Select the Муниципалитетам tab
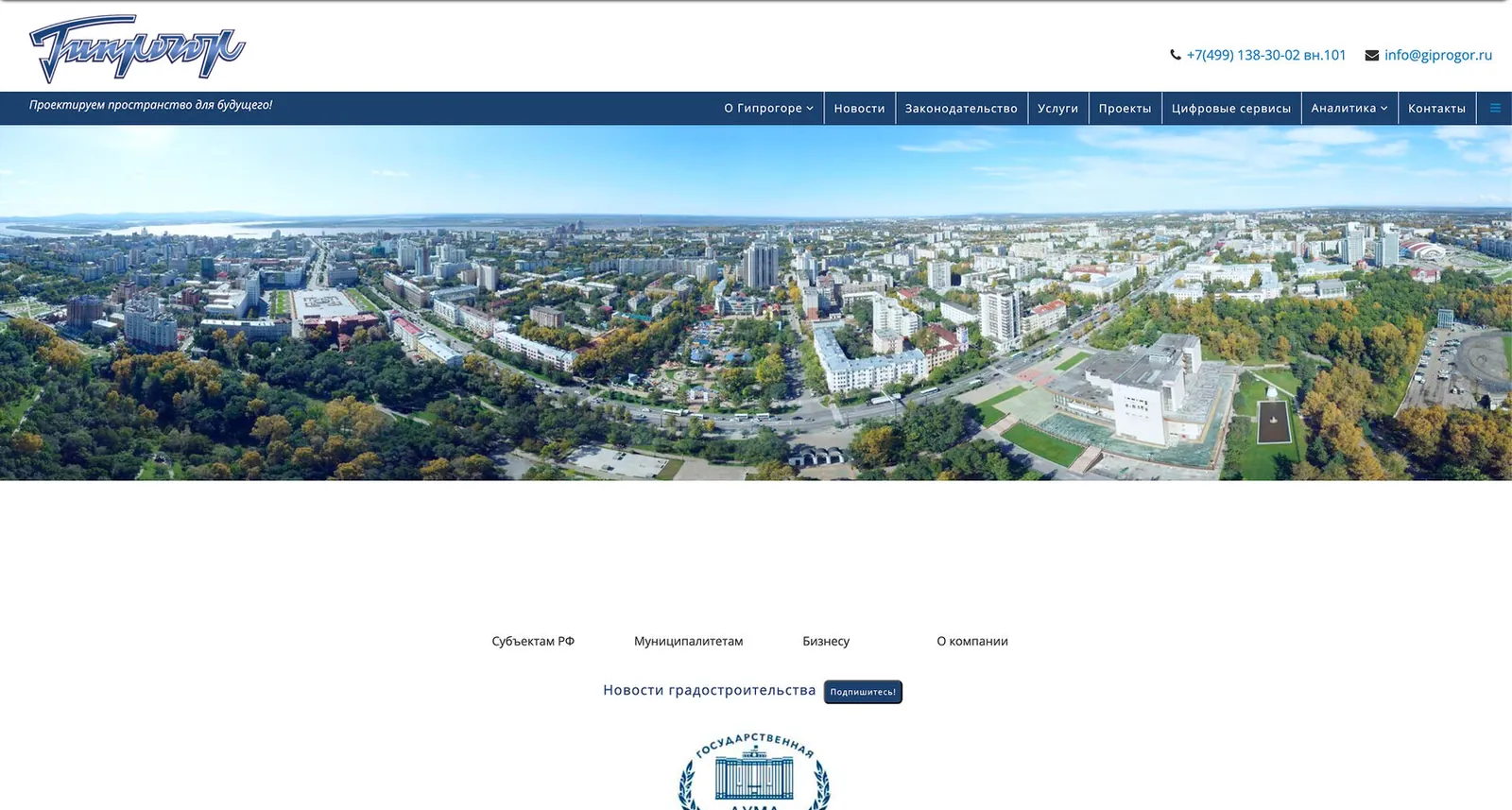This screenshot has height=810, width=1512. pyautogui.click(x=688, y=641)
